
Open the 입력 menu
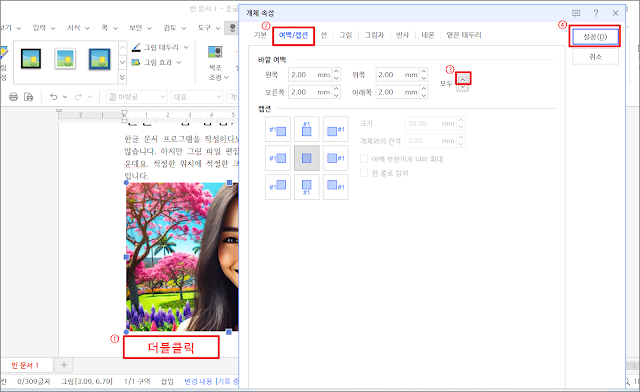pos(44,28)
